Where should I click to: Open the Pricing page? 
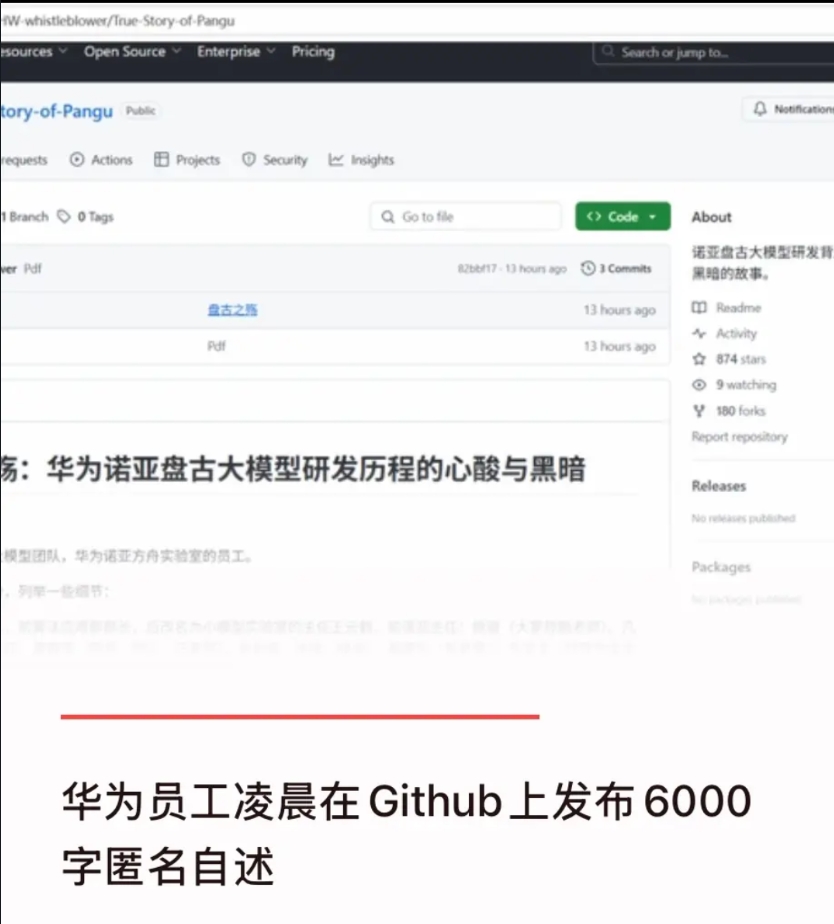click(x=313, y=52)
